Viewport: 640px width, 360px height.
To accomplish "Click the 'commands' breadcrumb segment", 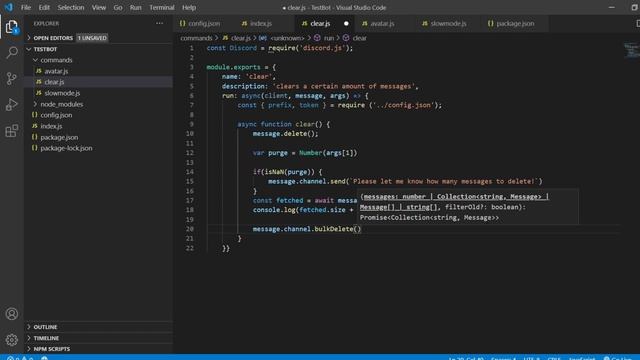I will (x=196, y=38).
